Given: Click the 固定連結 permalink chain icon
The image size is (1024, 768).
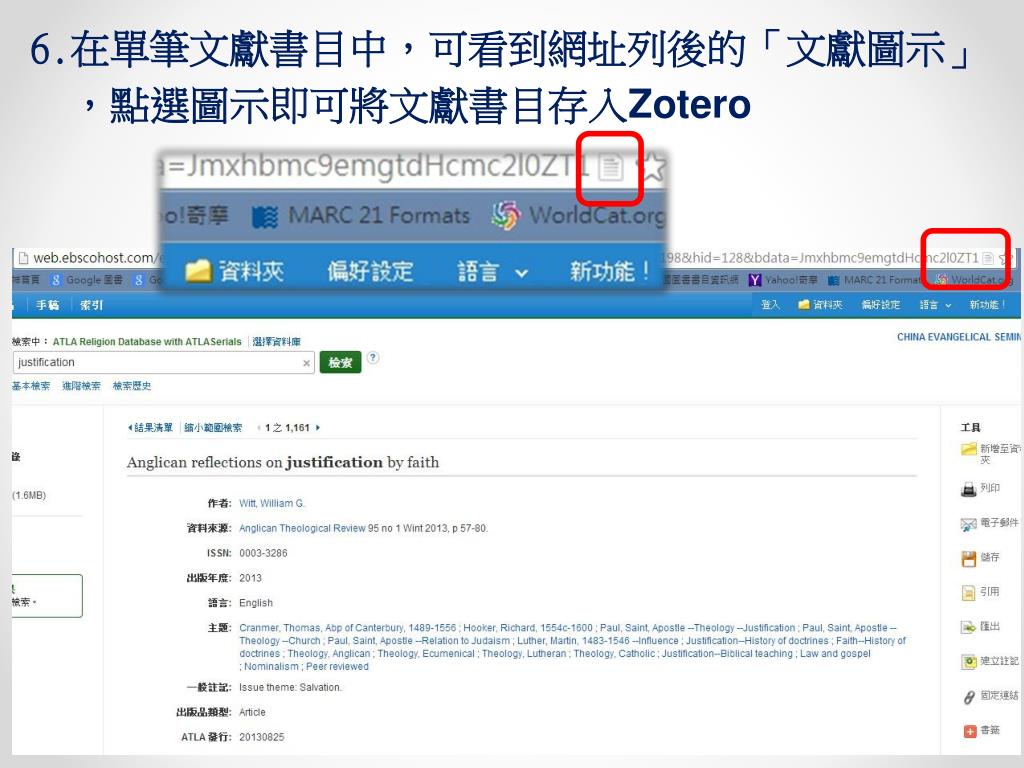Looking at the screenshot, I should click(969, 696).
